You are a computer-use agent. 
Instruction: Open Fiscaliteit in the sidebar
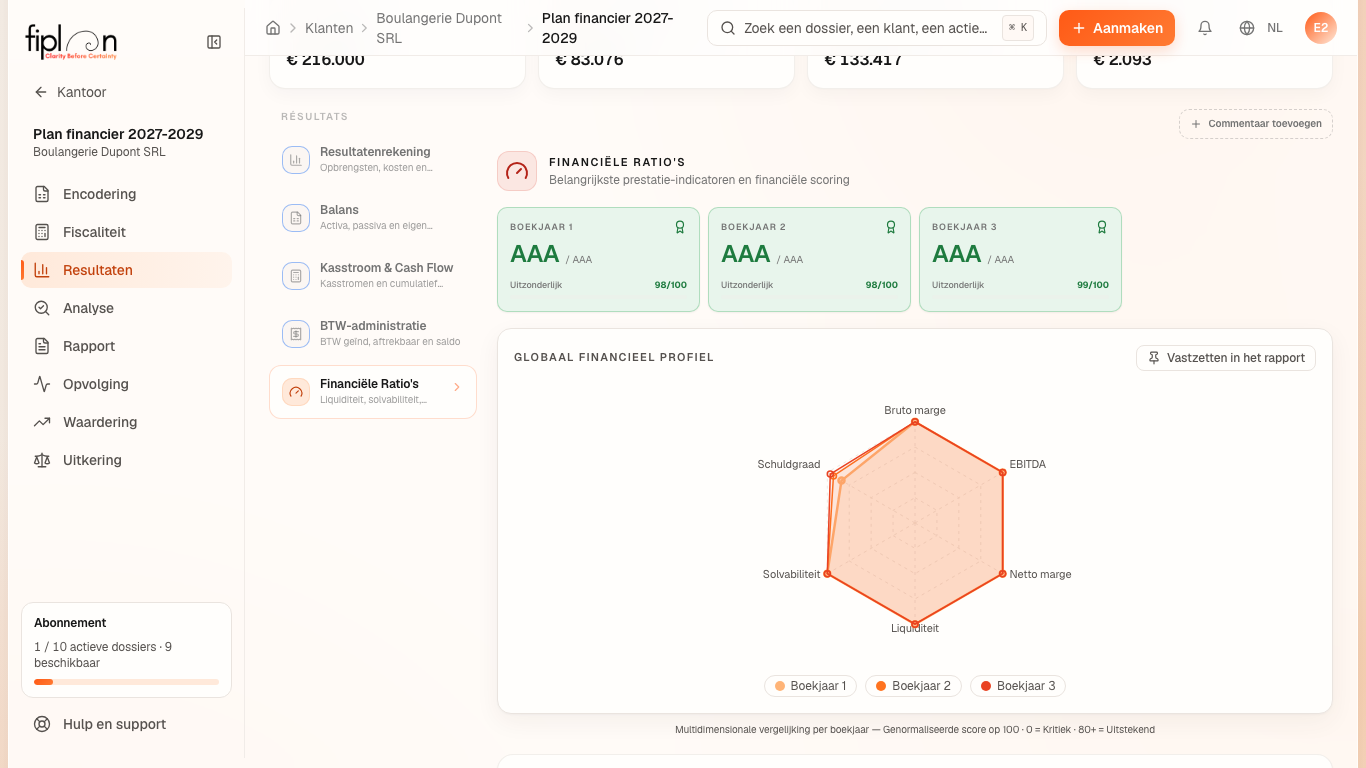126,232
